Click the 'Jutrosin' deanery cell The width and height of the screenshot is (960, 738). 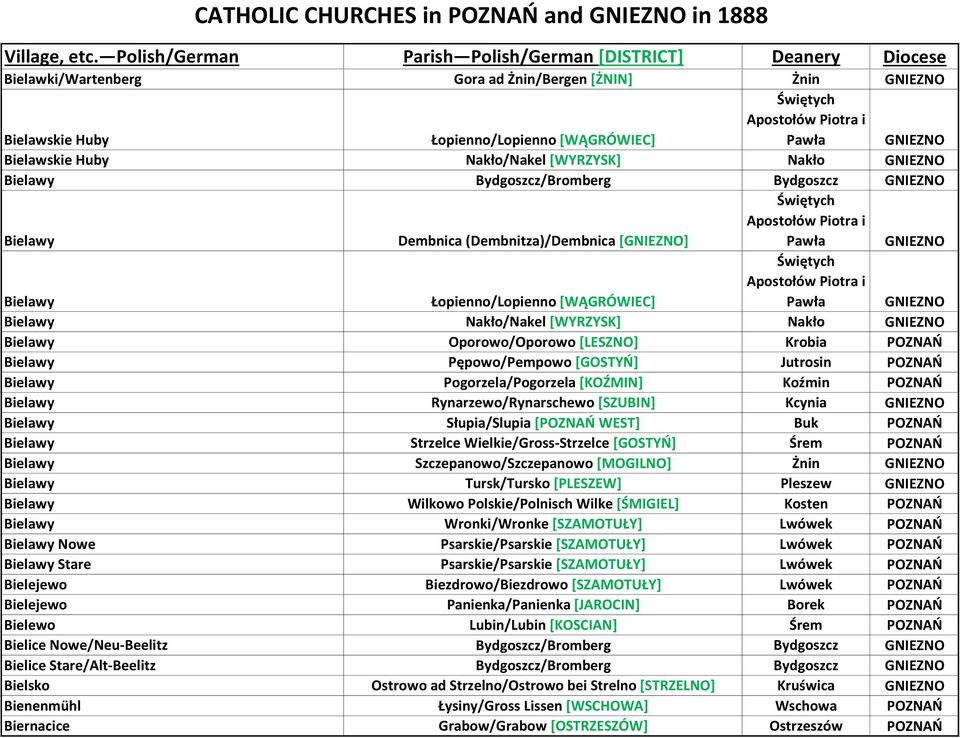pyautogui.click(x=806, y=362)
